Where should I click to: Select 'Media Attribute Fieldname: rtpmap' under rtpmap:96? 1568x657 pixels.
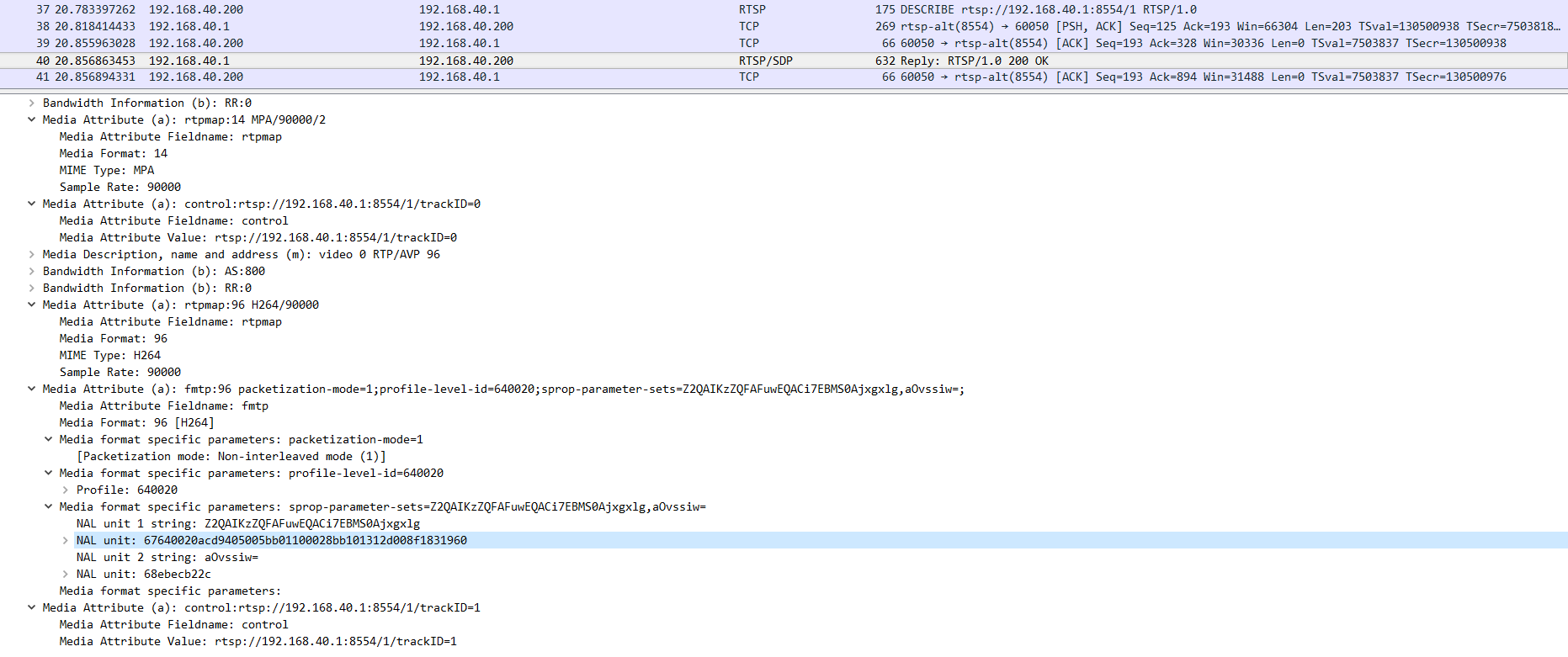[171, 321]
